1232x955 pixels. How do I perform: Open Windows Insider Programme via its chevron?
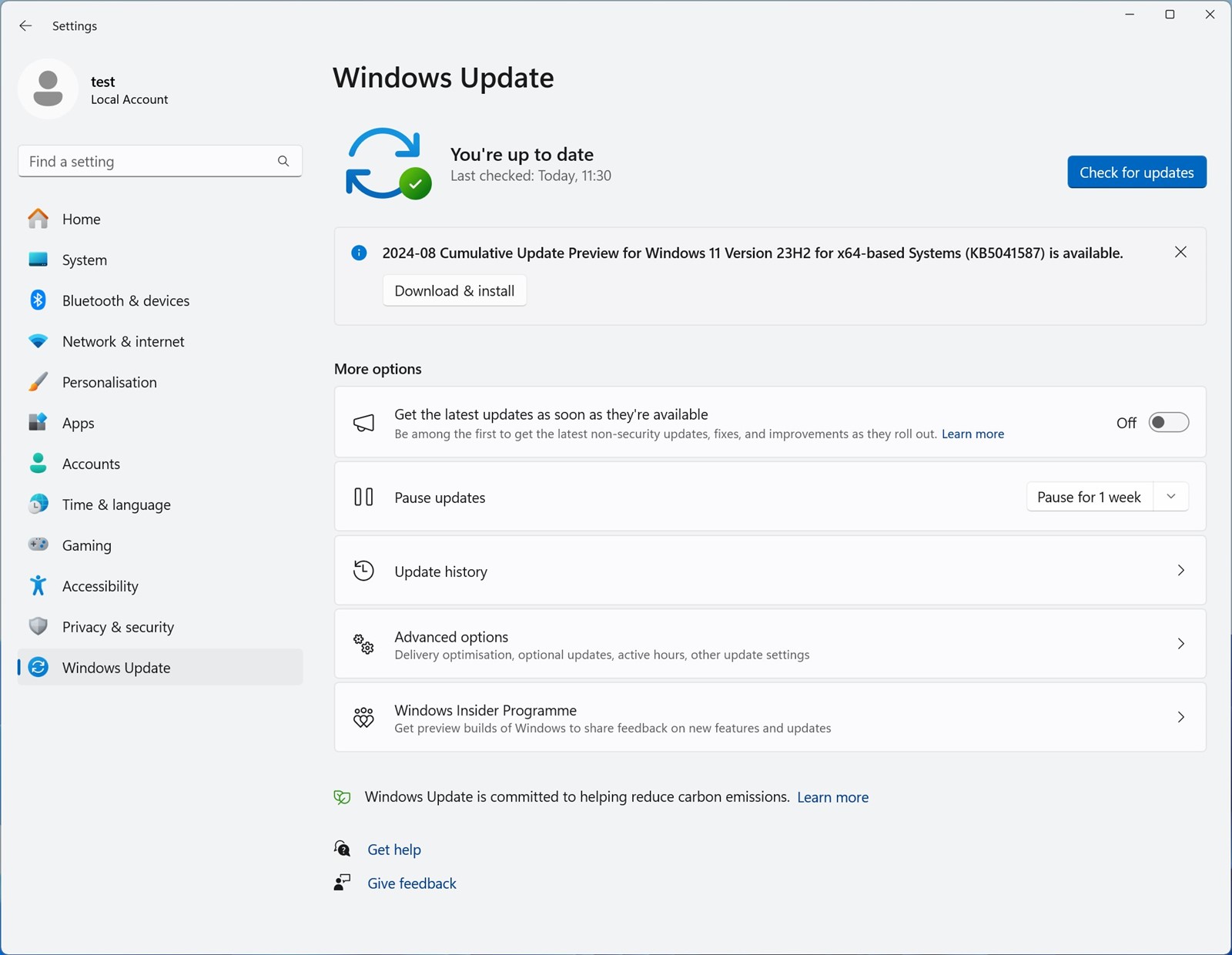1181,718
